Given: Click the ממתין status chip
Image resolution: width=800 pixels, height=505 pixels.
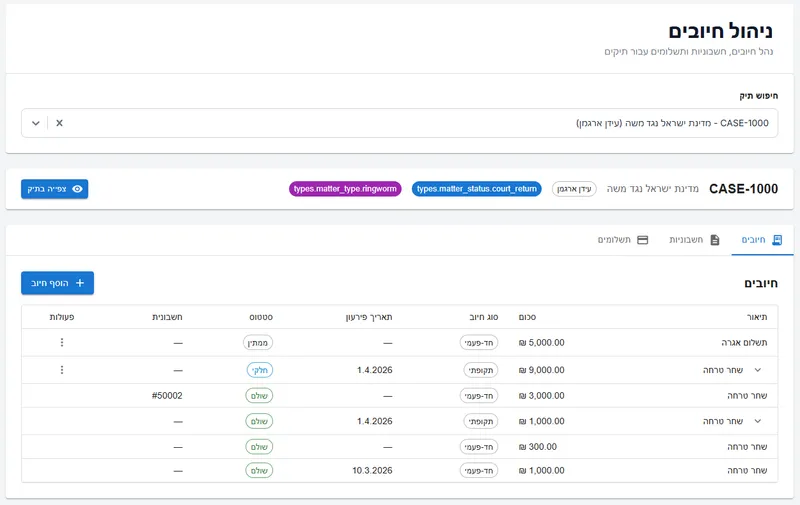Looking at the screenshot, I should tap(259, 342).
